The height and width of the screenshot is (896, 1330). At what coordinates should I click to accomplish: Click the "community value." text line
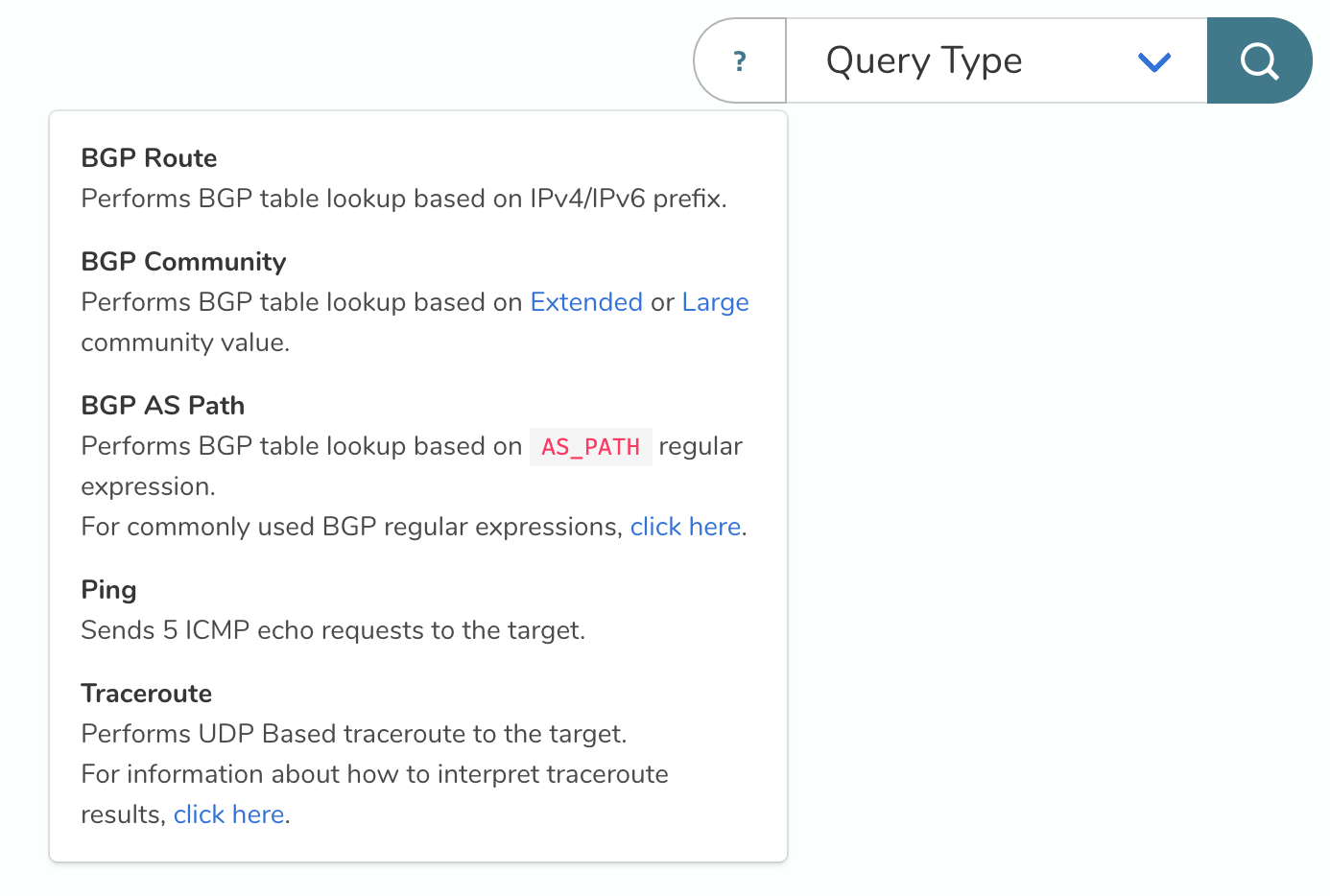(185, 342)
